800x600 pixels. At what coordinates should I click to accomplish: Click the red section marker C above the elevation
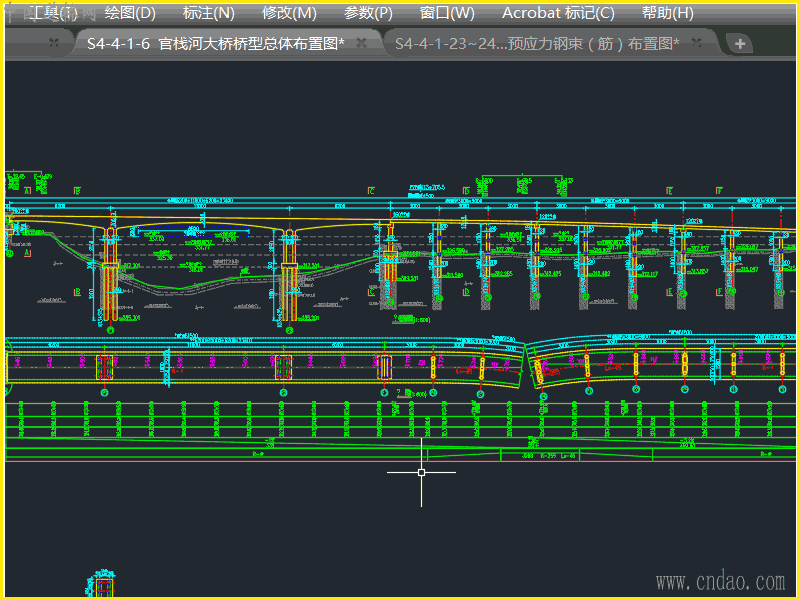click(x=371, y=191)
